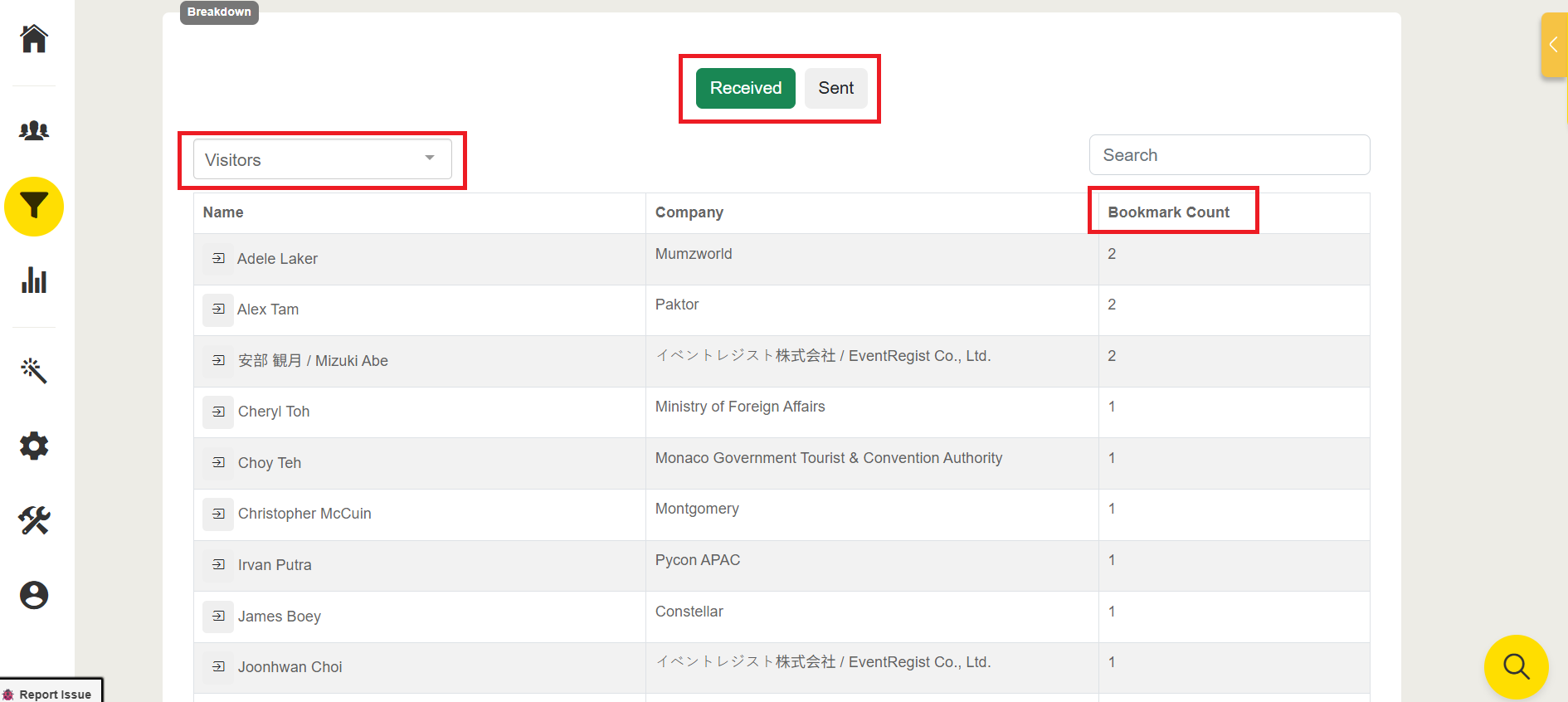Click the open-detail icon beside James Boey
The image size is (1568, 702).
(218, 617)
